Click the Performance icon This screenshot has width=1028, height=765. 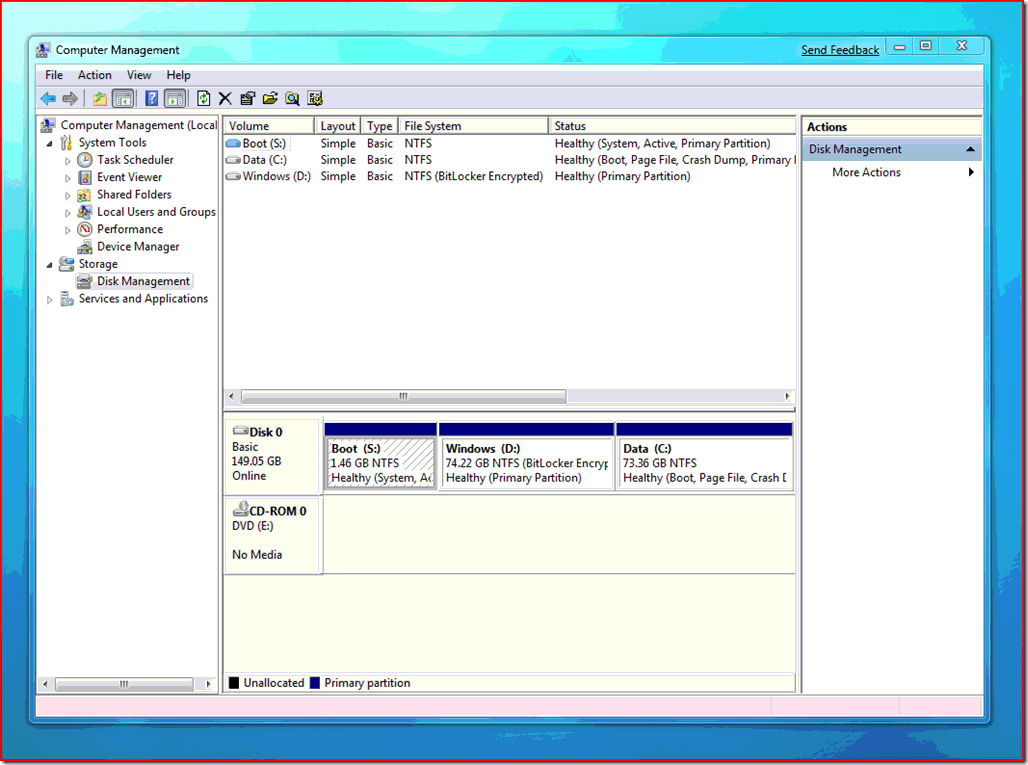point(85,229)
